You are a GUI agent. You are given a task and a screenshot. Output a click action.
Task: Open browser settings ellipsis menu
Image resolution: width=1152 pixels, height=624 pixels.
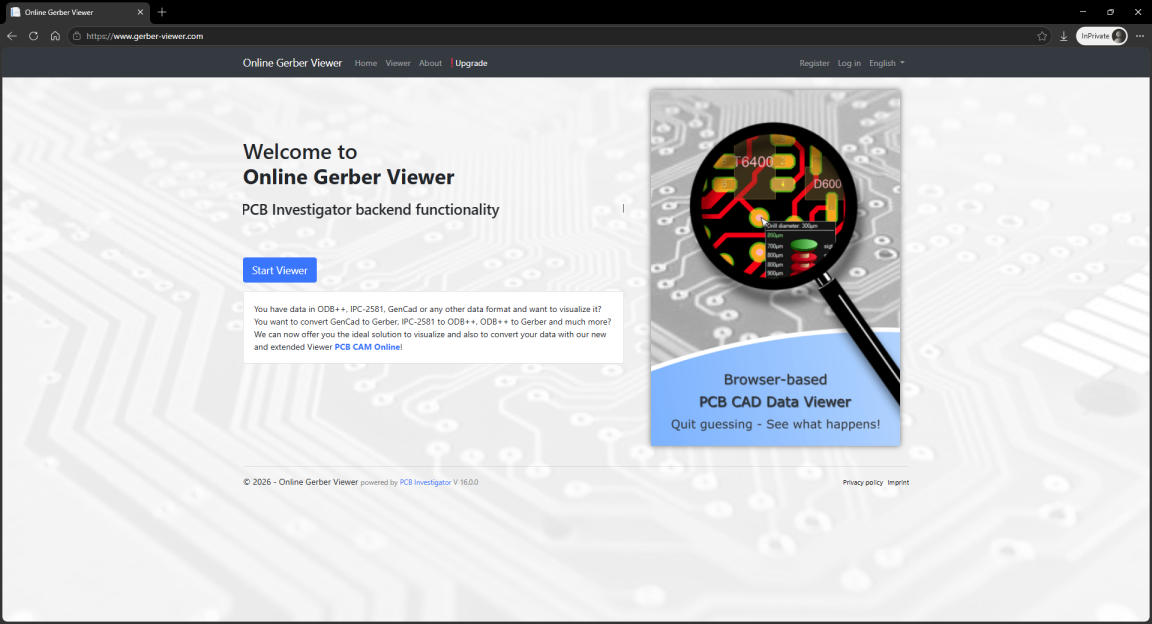[1140, 36]
